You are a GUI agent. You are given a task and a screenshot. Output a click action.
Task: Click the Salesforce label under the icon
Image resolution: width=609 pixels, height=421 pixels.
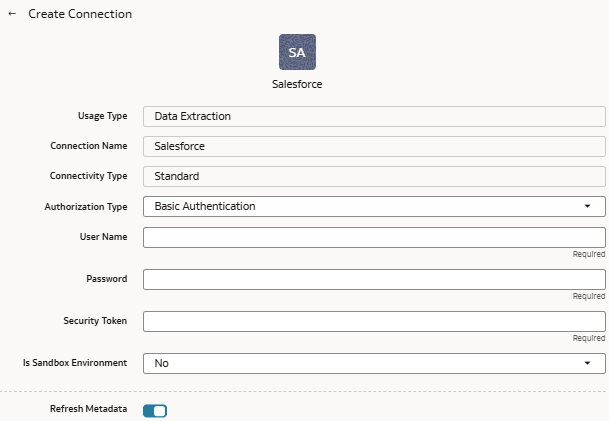297,84
